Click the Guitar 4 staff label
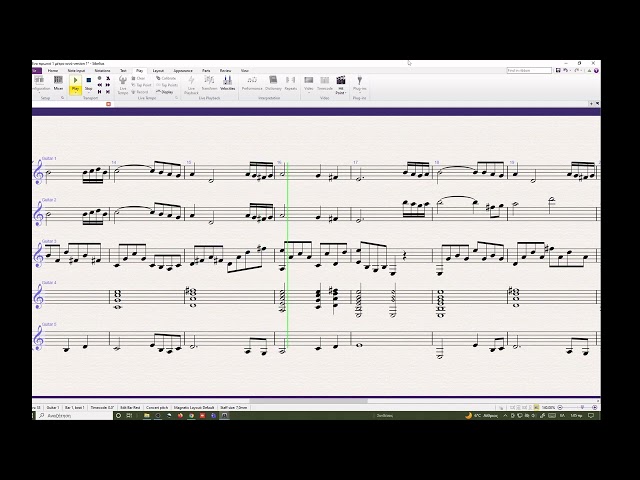The height and width of the screenshot is (480, 640). tap(49, 282)
